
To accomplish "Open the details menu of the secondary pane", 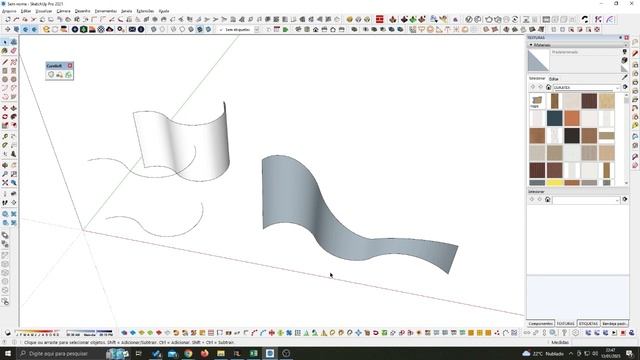I will (625, 200).
